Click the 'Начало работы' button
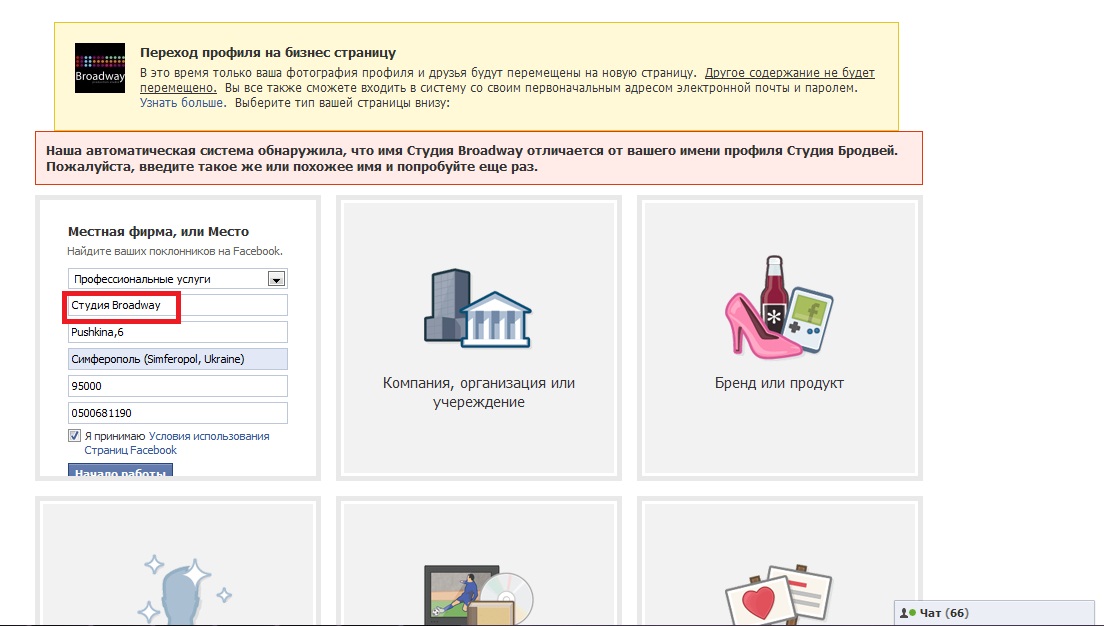1104x626 pixels. tap(120, 470)
